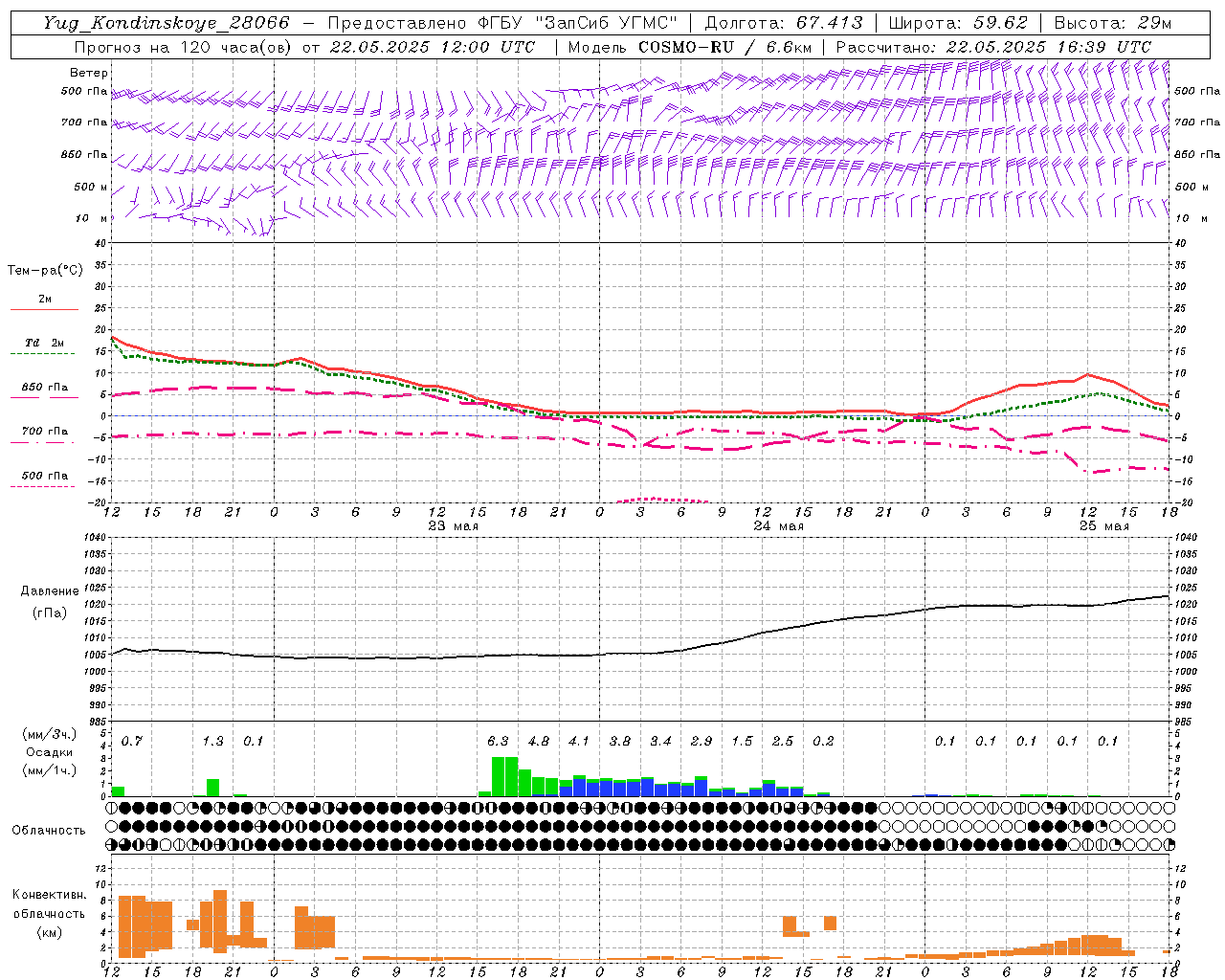
Task: Click the 'Тем-ра(°C)' temperature panel label
Action: tap(45, 271)
